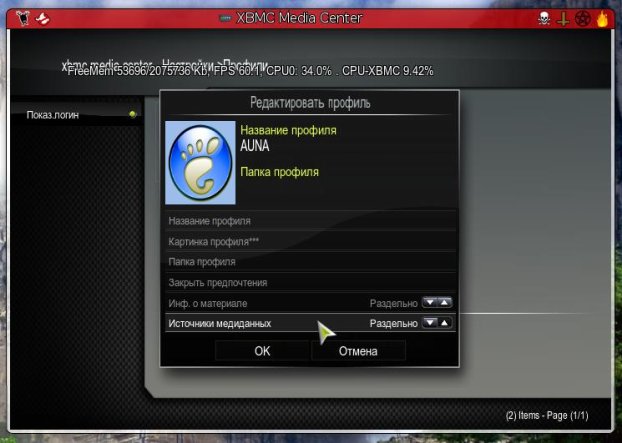Viewport: 622px width, 443px height.
Task: Click the ghostbusters logo title bar icon
Action: tap(42, 18)
